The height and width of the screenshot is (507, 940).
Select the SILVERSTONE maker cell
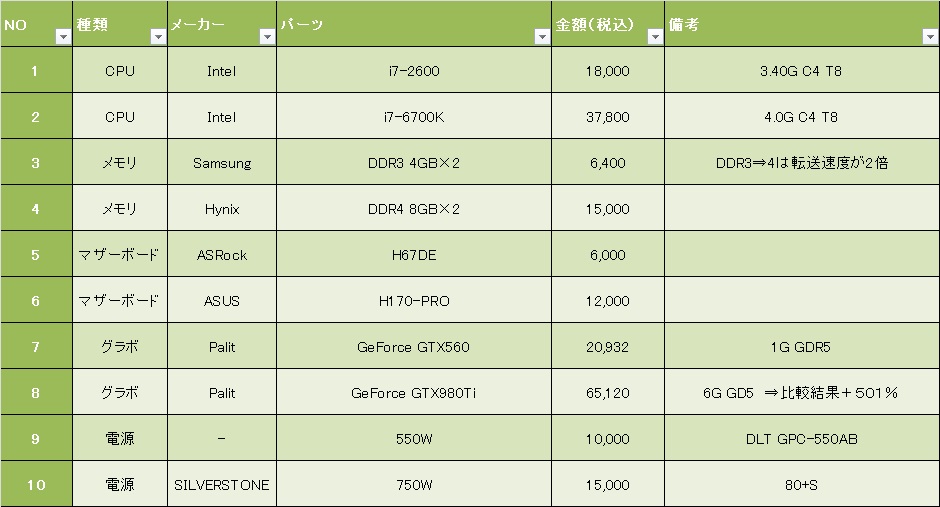221,485
